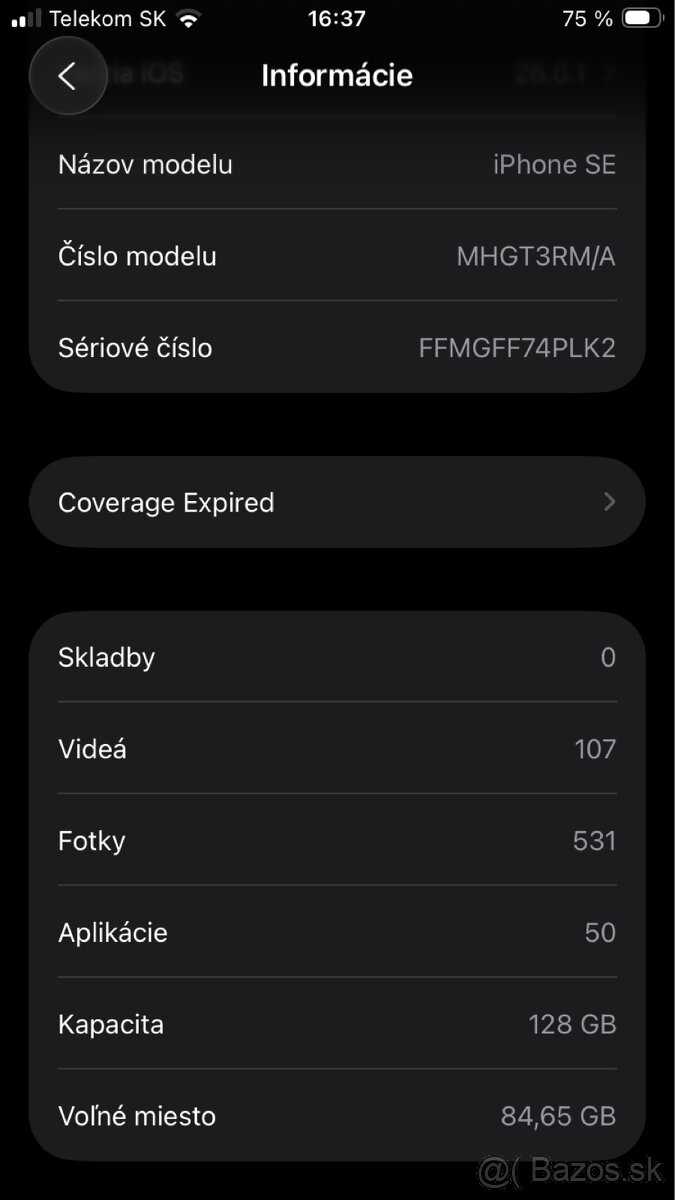
Task: Open the Coverage Expired row
Action: pos(300,502)
